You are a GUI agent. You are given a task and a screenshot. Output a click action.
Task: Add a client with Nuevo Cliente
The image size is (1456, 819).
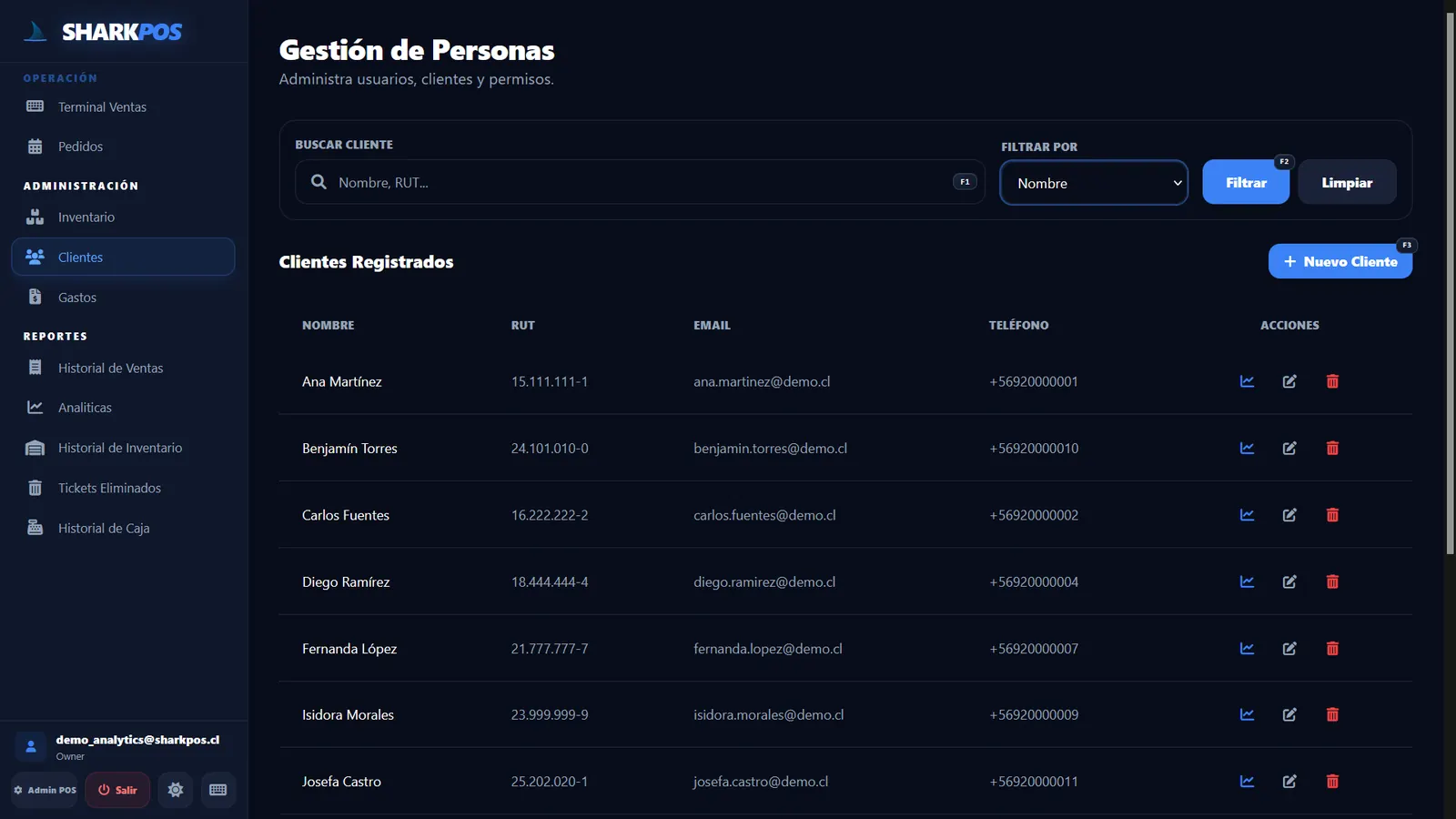[1340, 261]
